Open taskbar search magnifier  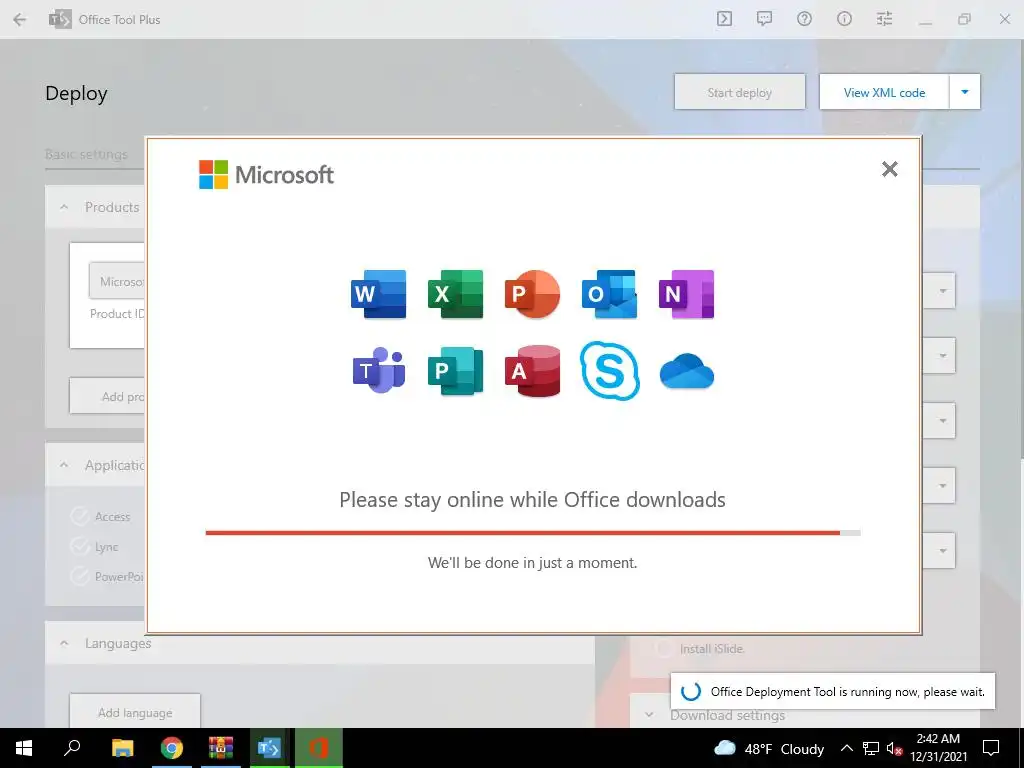[x=72, y=748]
